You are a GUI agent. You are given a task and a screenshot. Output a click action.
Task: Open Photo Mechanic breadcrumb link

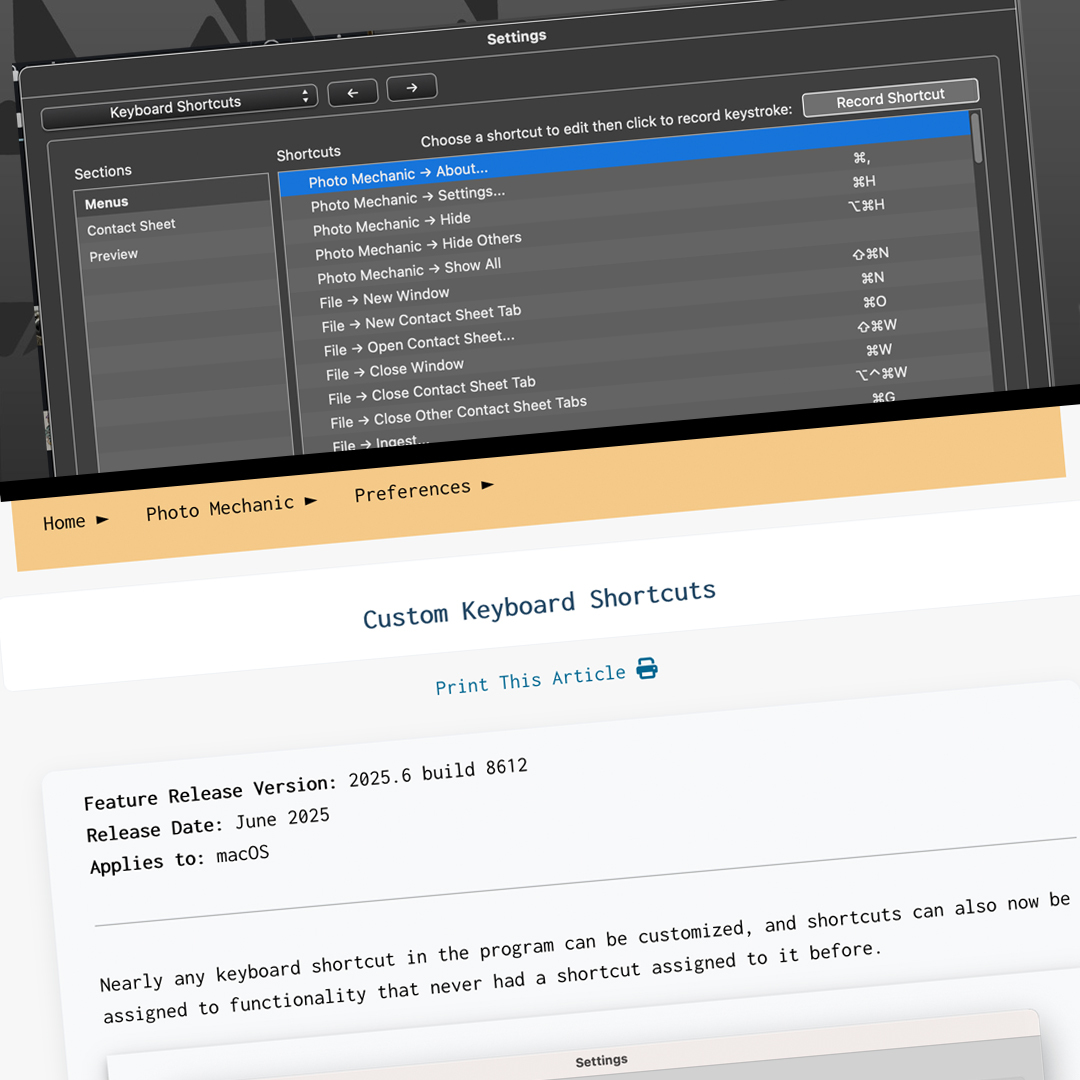coord(220,508)
